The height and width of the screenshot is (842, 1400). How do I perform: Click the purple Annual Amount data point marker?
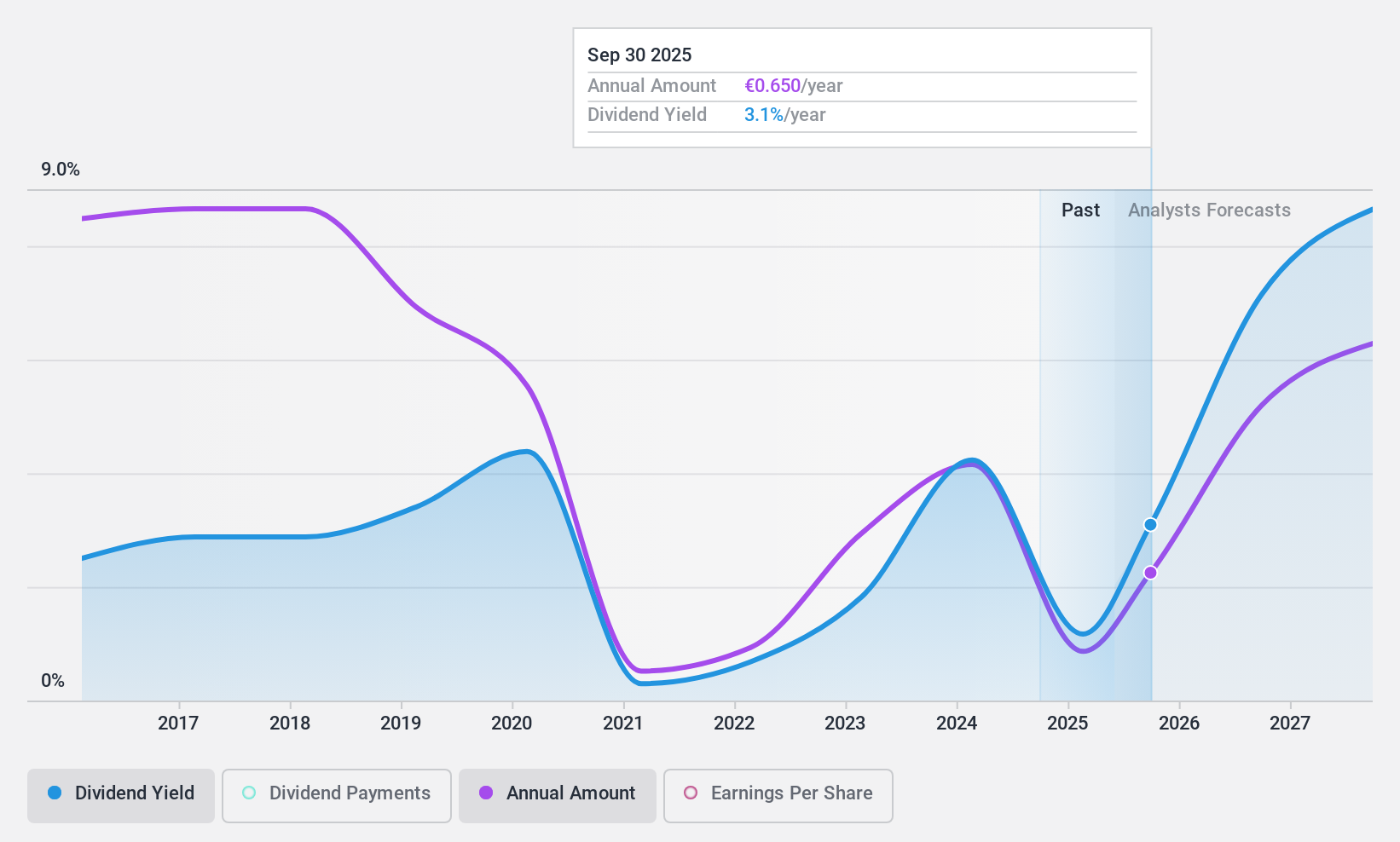pos(1150,573)
